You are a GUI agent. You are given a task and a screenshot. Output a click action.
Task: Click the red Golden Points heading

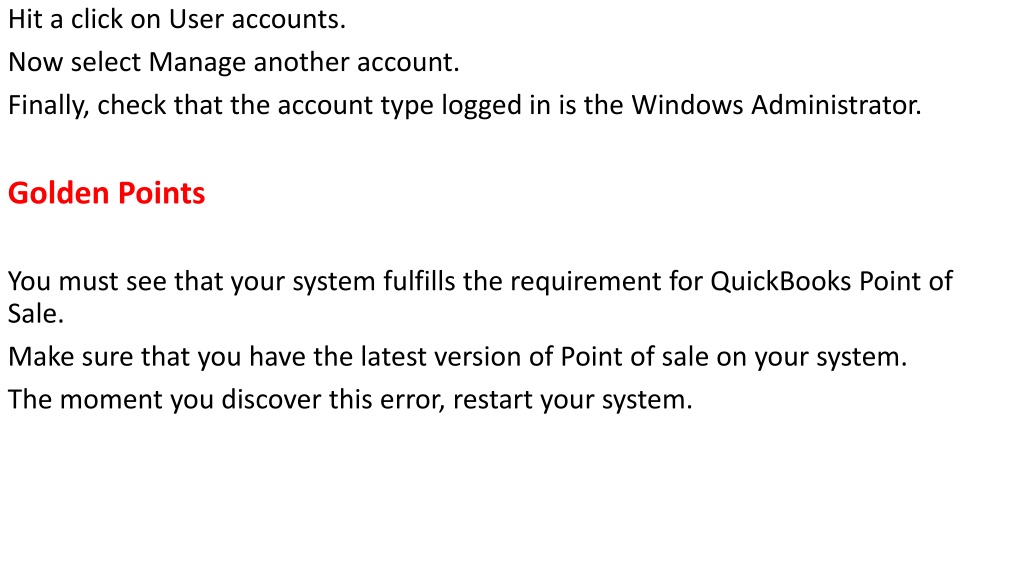106,193
